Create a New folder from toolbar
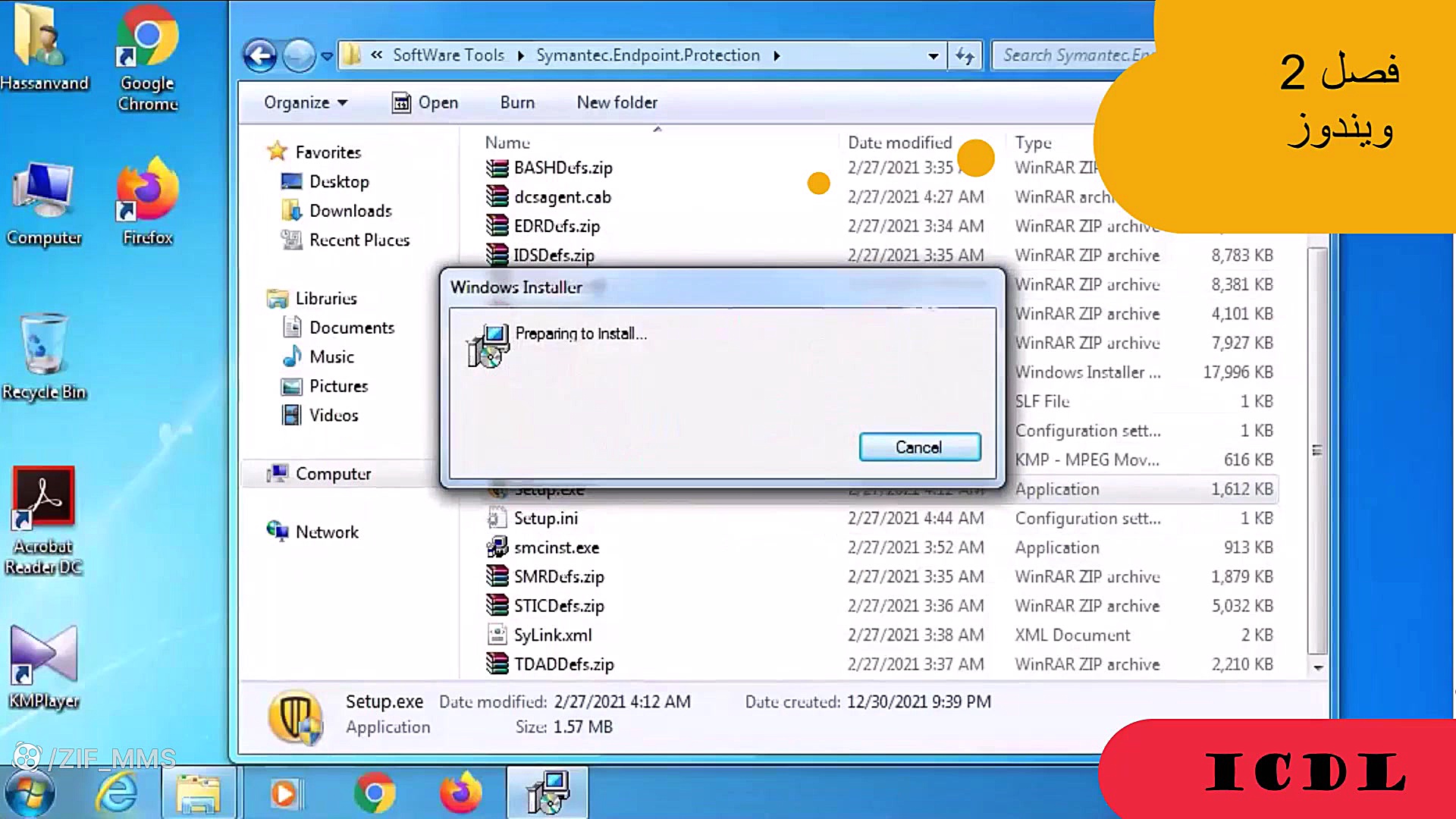 [617, 102]
